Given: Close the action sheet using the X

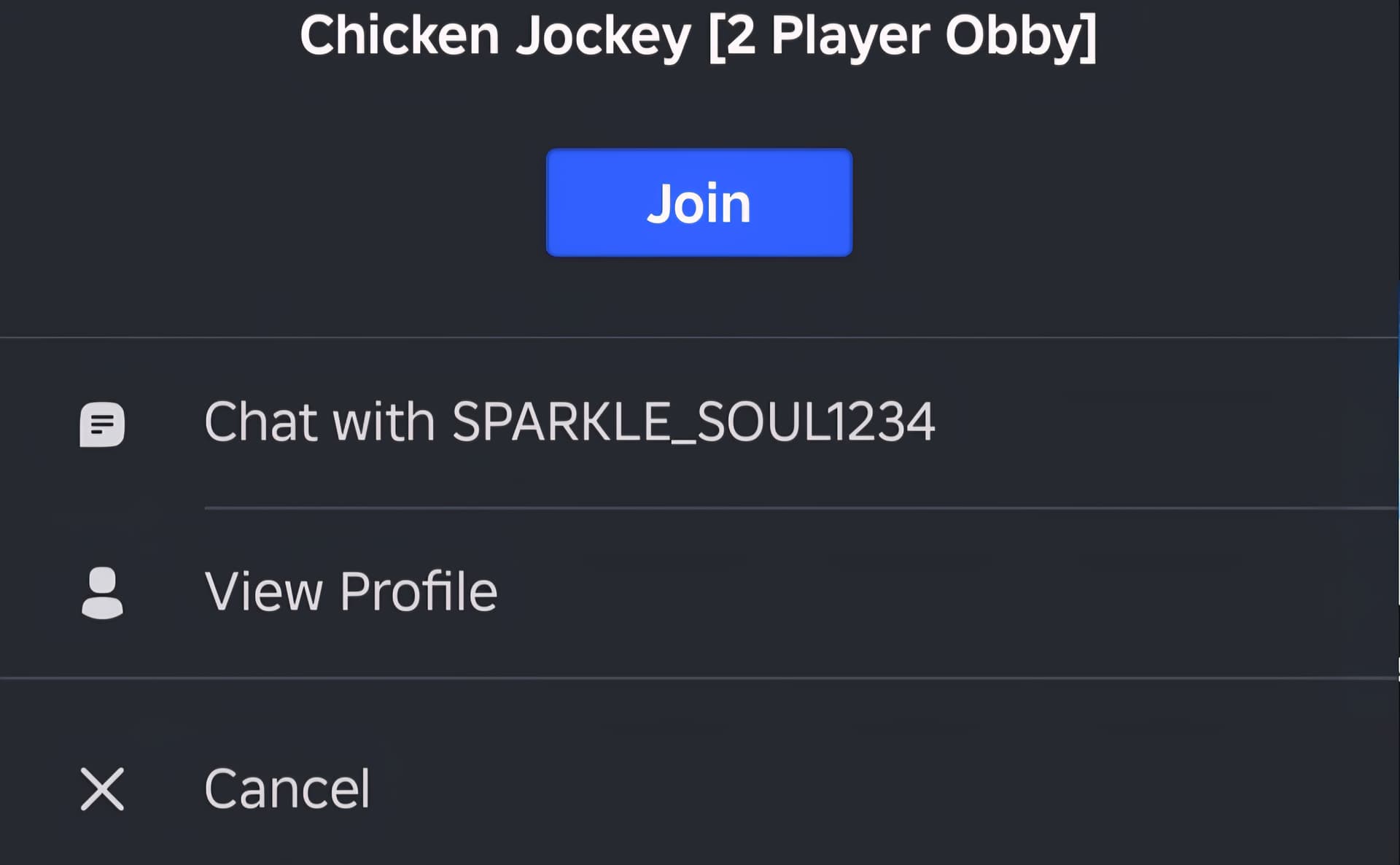Looking at the screenshot, I should pyautogui.click(x=102, y=788).
